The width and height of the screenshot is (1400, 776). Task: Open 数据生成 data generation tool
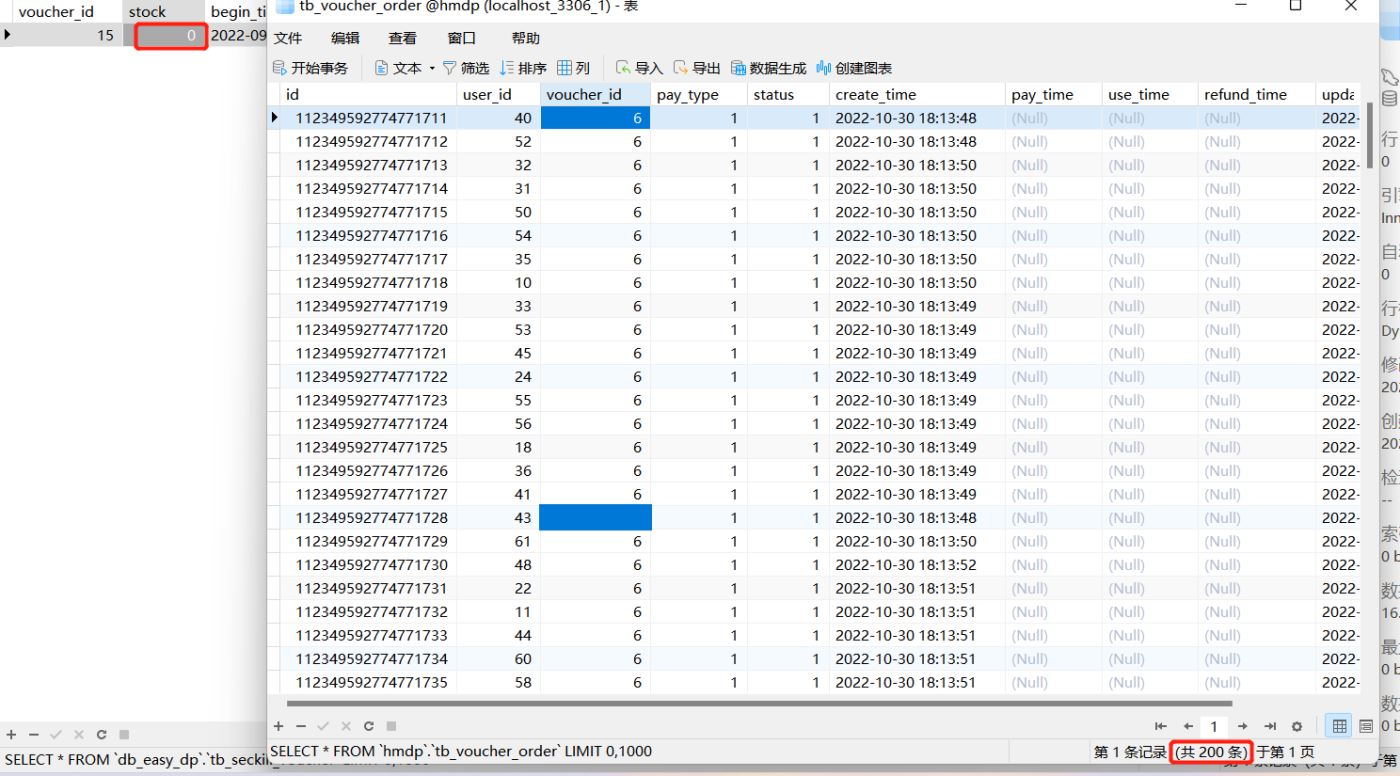(x=768, y=68)
